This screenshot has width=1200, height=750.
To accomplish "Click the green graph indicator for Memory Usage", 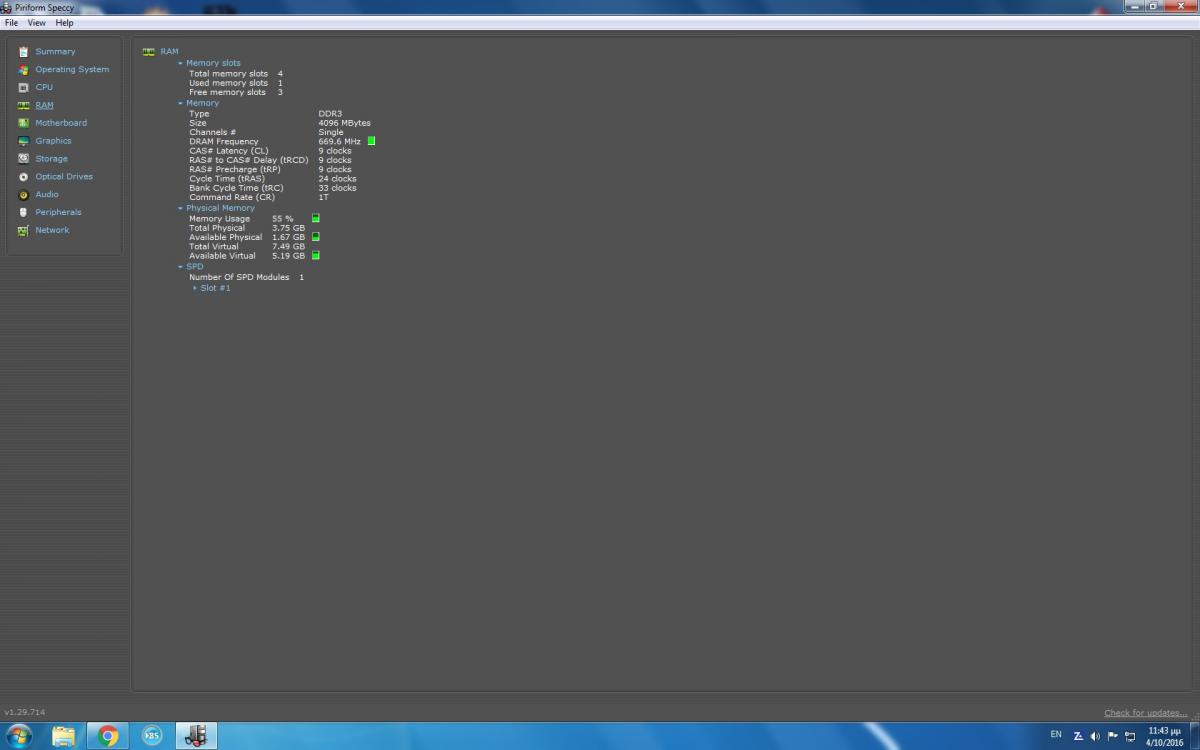I will click(x=316, y=219).
